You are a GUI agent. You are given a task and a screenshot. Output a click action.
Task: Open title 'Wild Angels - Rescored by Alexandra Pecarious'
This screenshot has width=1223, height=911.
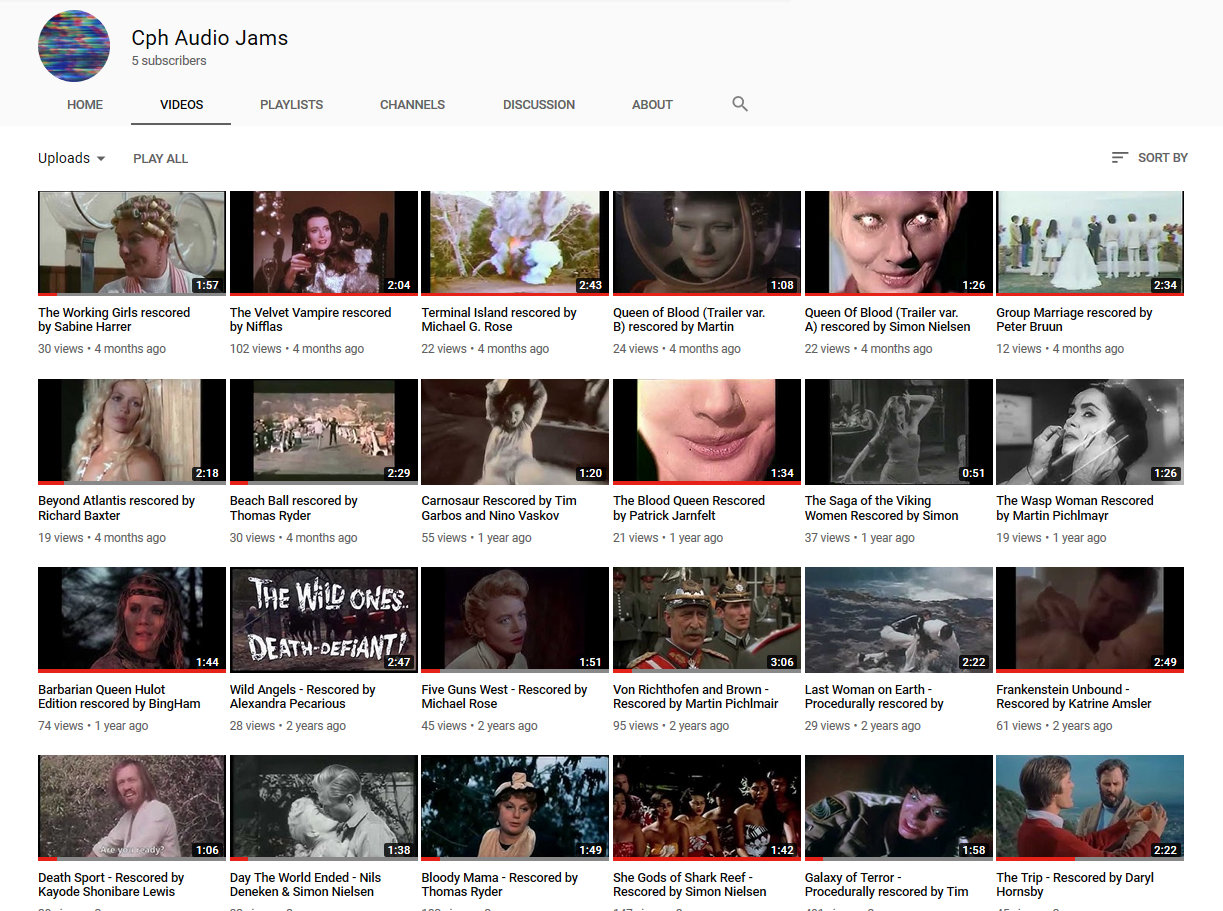click(x=303, y=696)
